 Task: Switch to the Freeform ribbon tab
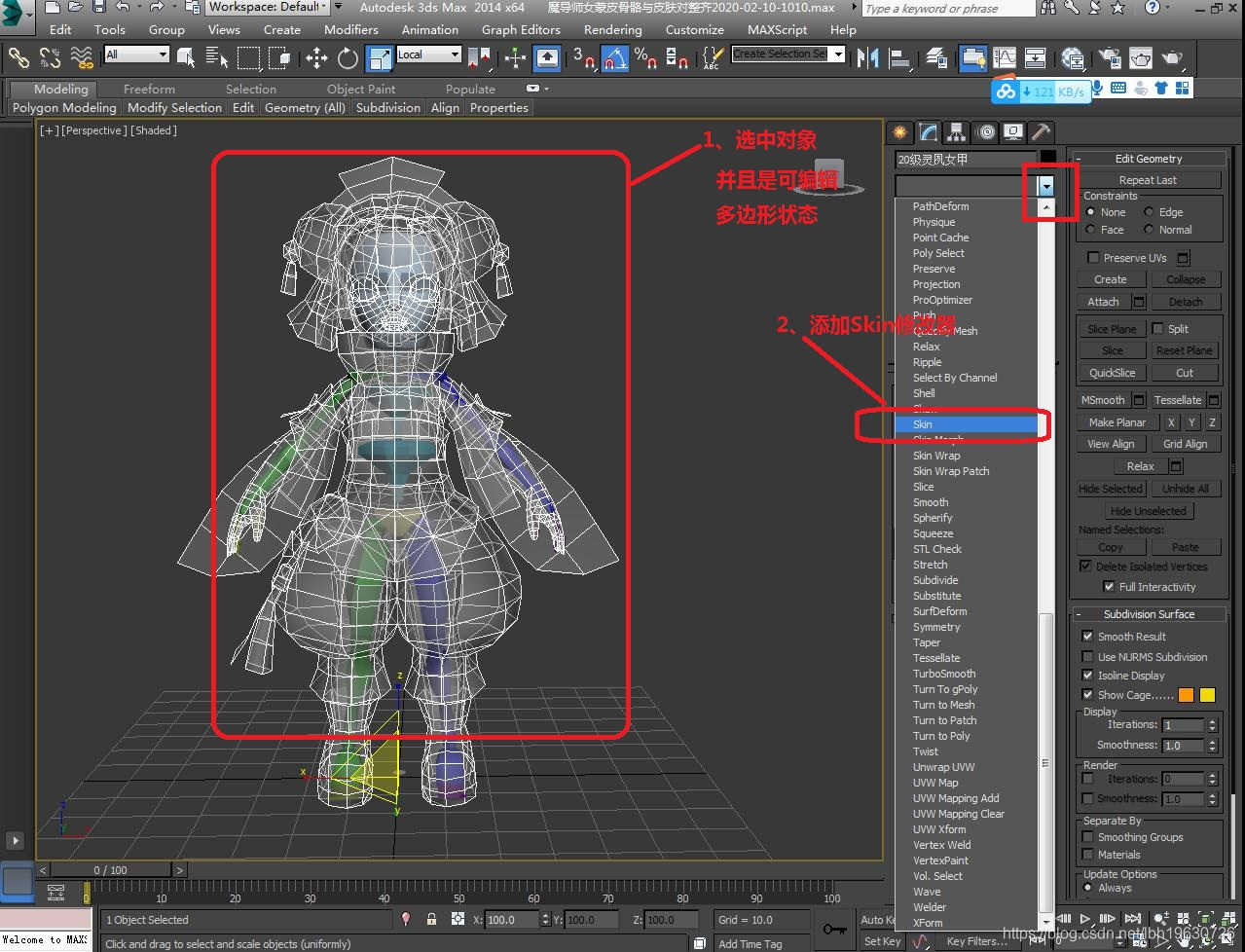click(x=149, y=89)
